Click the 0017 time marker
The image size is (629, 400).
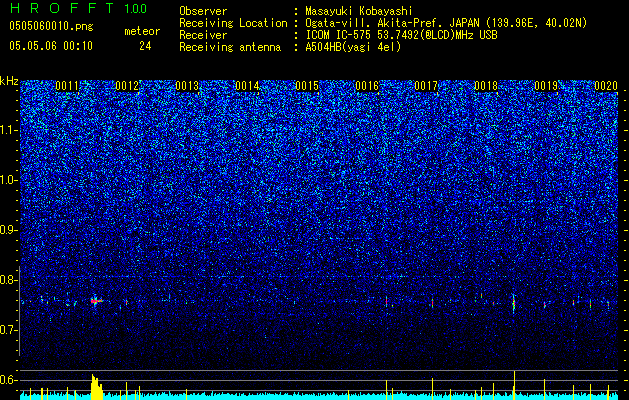[426, 86]
